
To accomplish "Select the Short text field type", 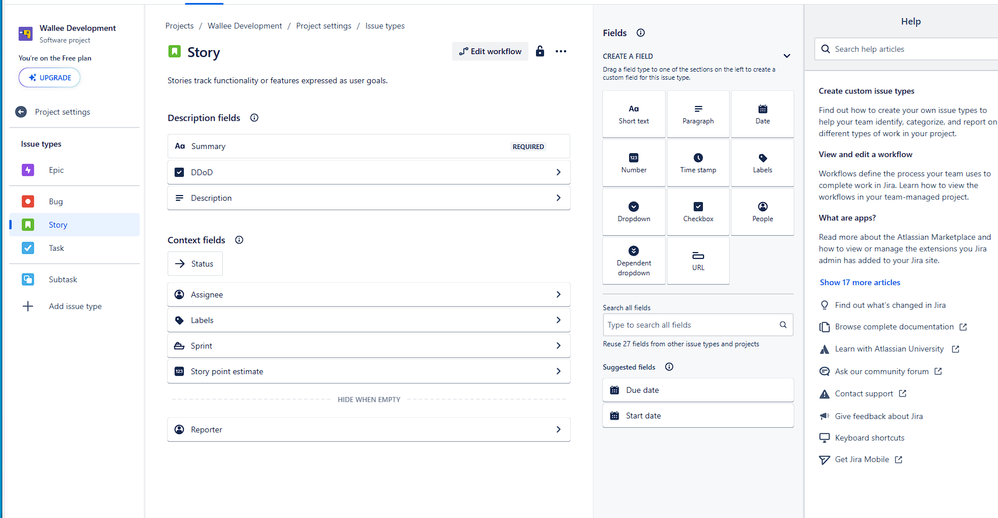I will coord(634,114).
